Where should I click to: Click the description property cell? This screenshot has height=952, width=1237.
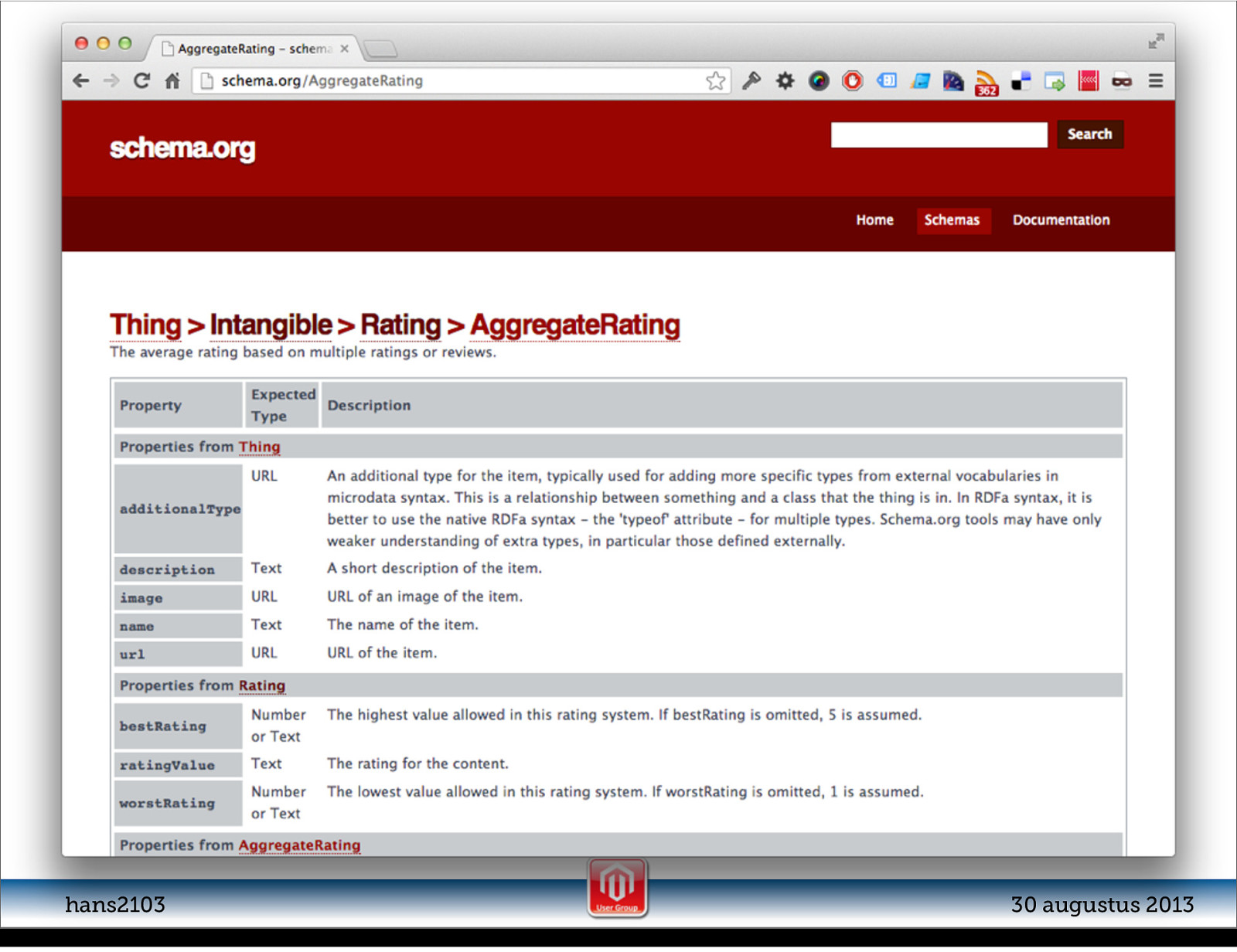pos(179,569)
